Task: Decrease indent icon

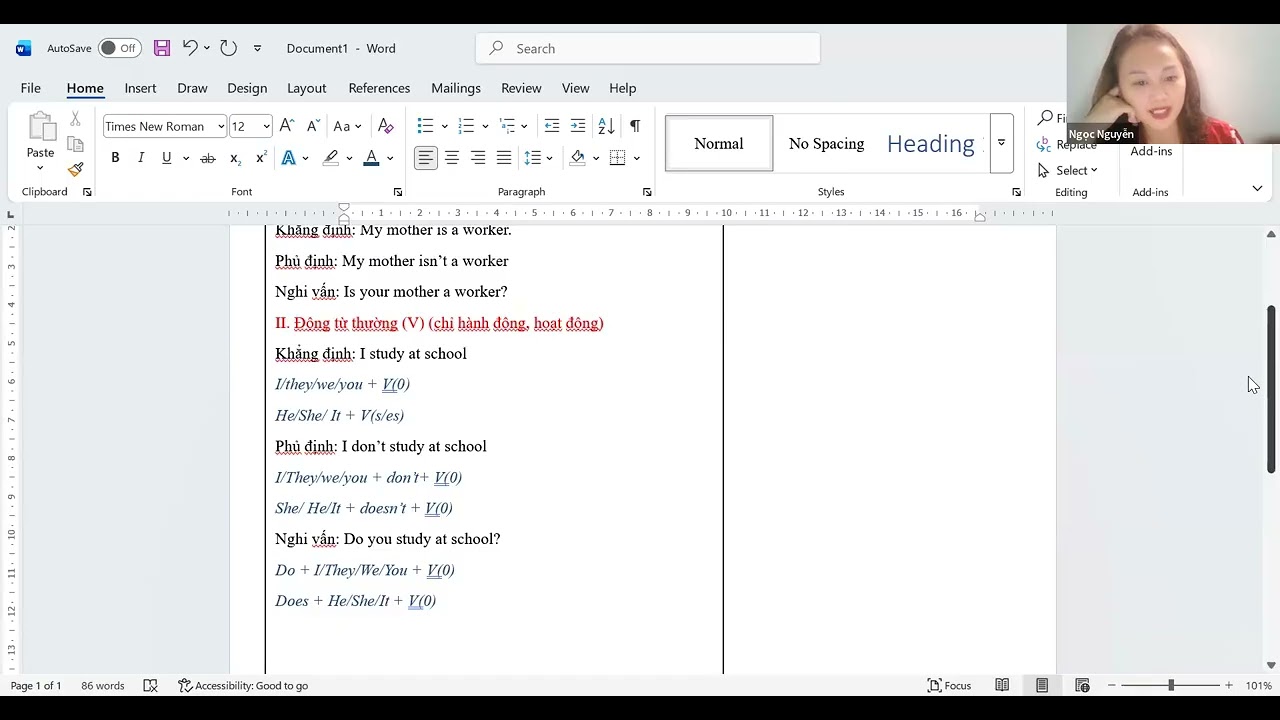Action: coord(552,126)
